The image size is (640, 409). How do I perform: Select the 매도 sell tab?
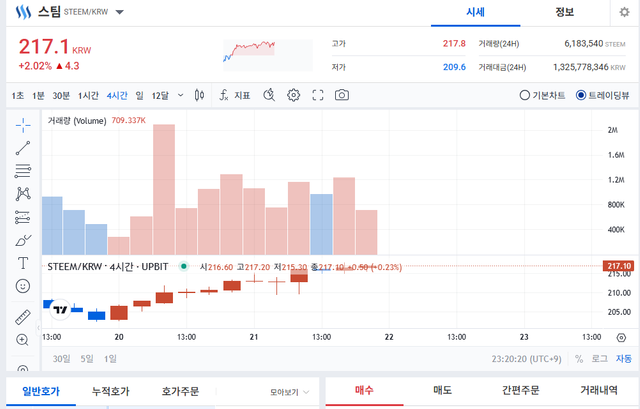(442, 390)
